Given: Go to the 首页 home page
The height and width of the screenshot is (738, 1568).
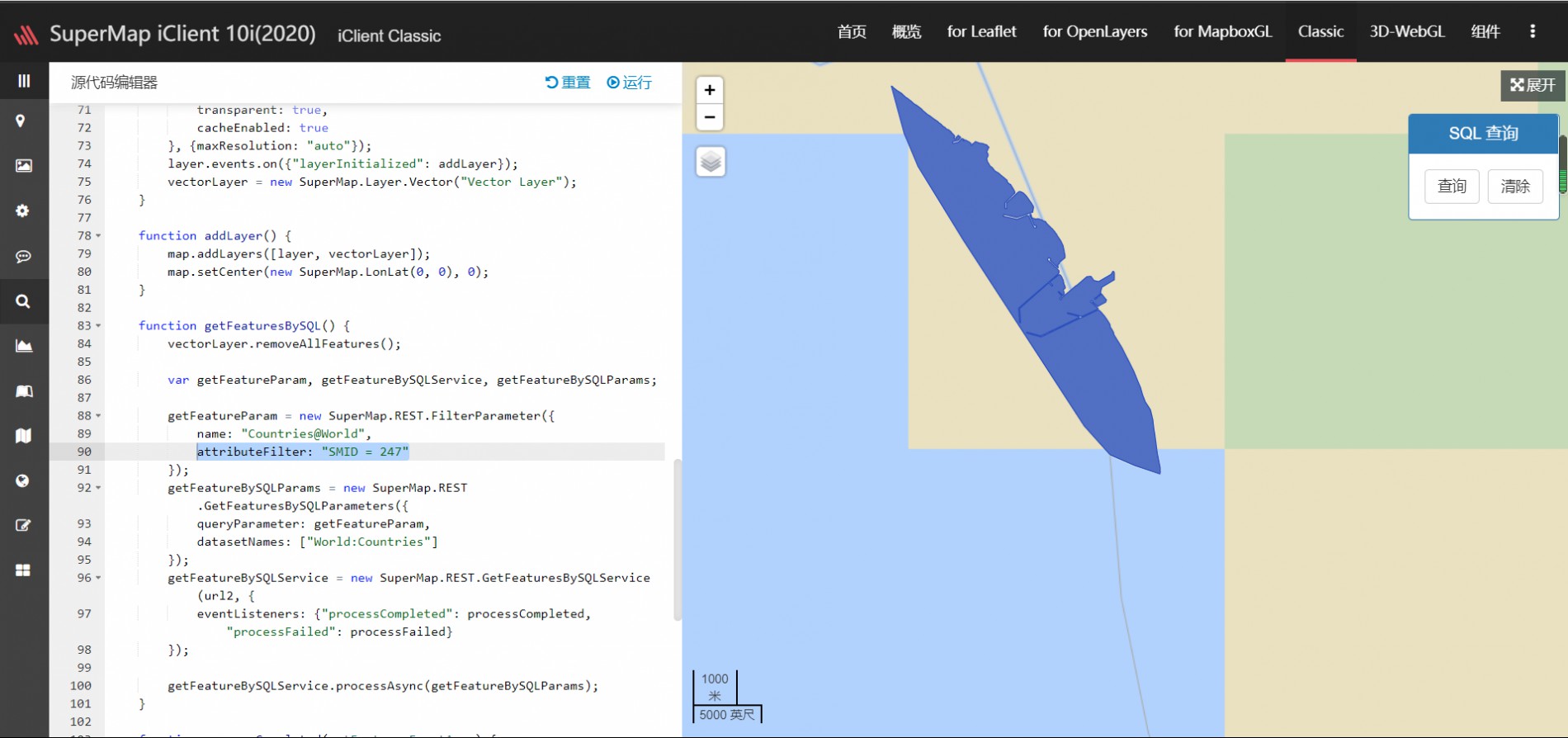Looking at the screenshot, I should pos(852,31).
